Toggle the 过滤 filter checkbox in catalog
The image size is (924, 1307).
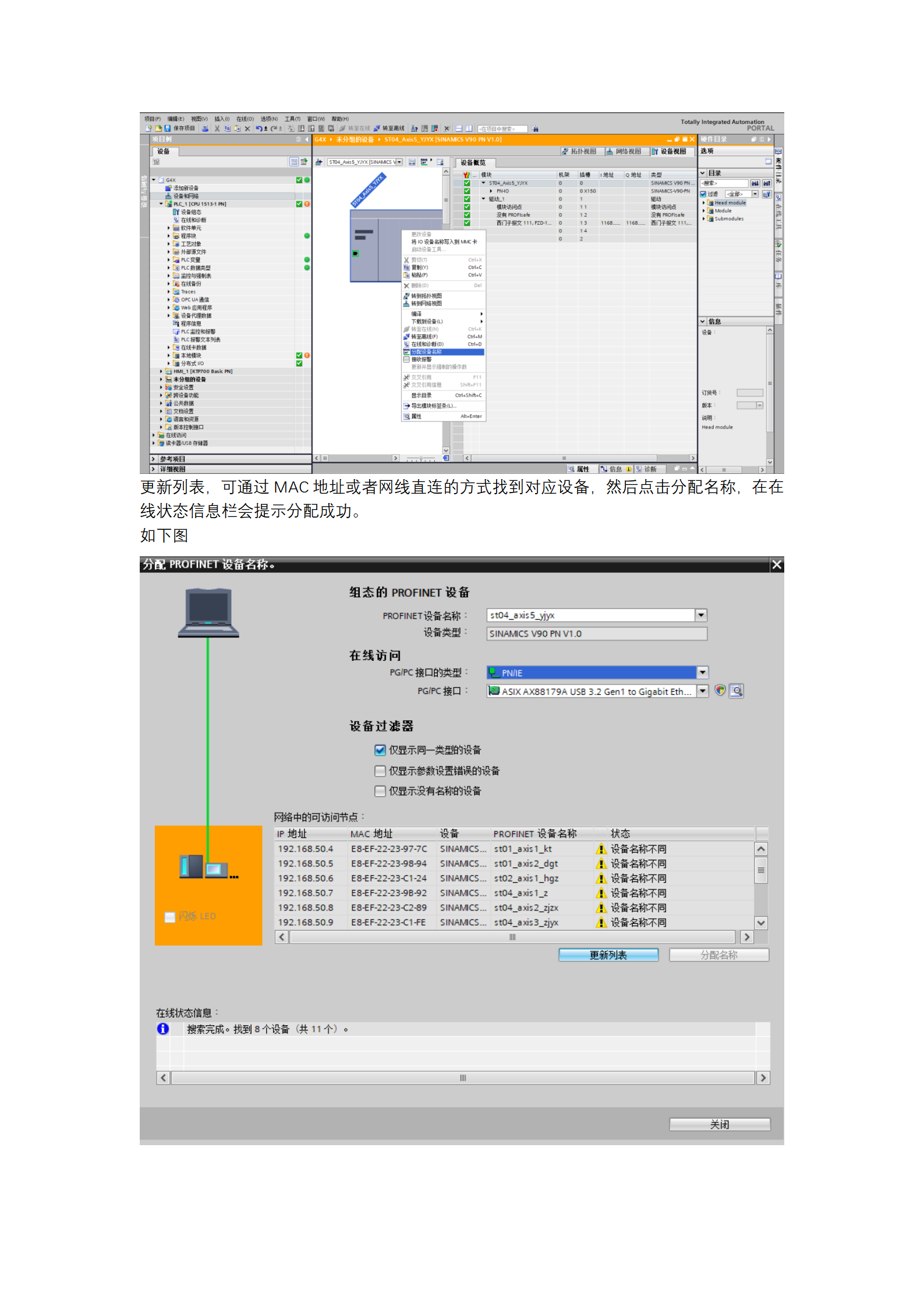point(703,194)
